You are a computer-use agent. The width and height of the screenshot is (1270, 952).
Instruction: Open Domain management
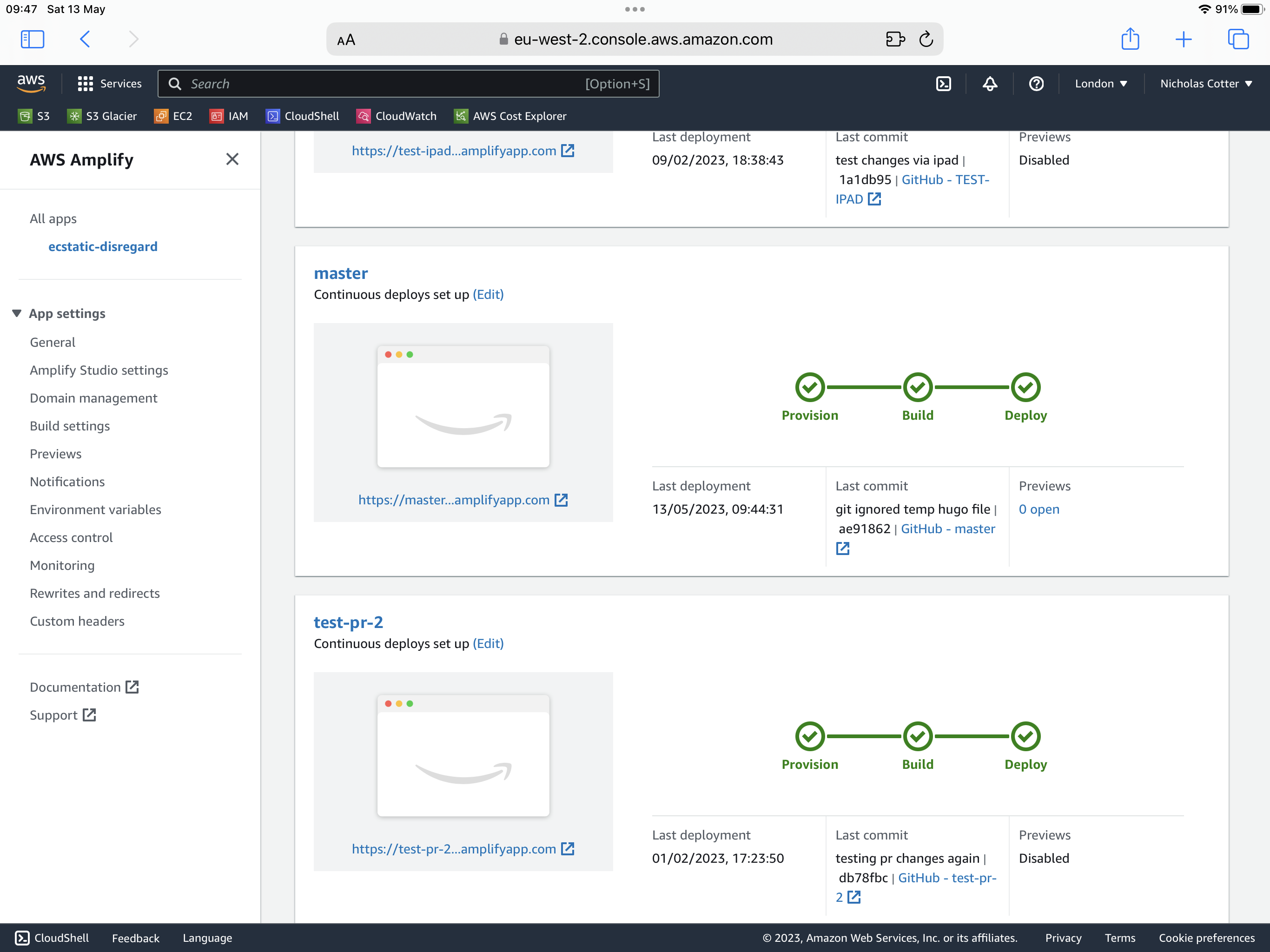[93, 398]
